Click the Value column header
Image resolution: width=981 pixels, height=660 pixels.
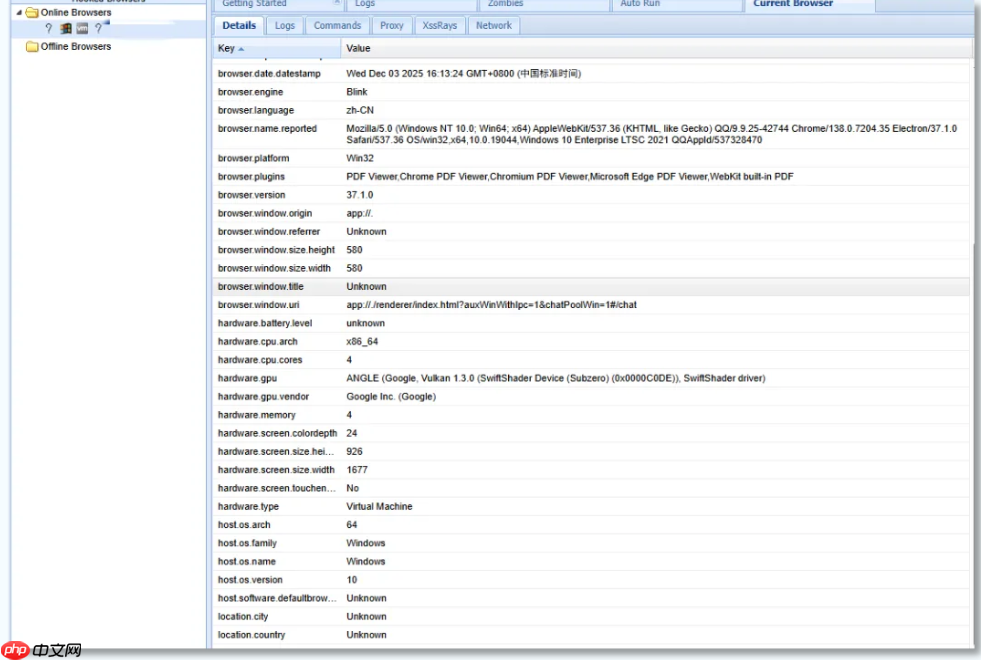tap(358, 48)
